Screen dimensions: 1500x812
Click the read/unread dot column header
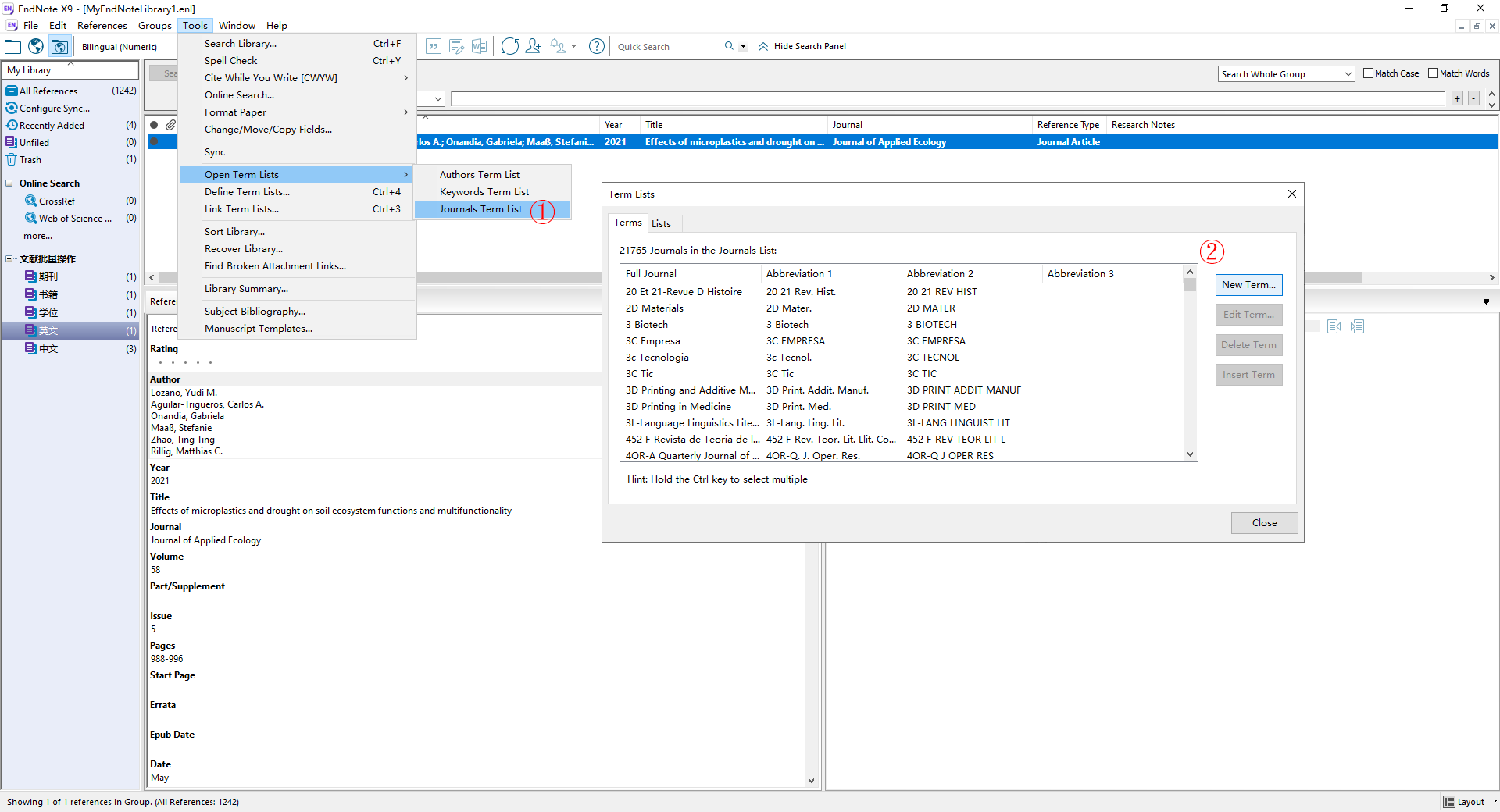154,125
